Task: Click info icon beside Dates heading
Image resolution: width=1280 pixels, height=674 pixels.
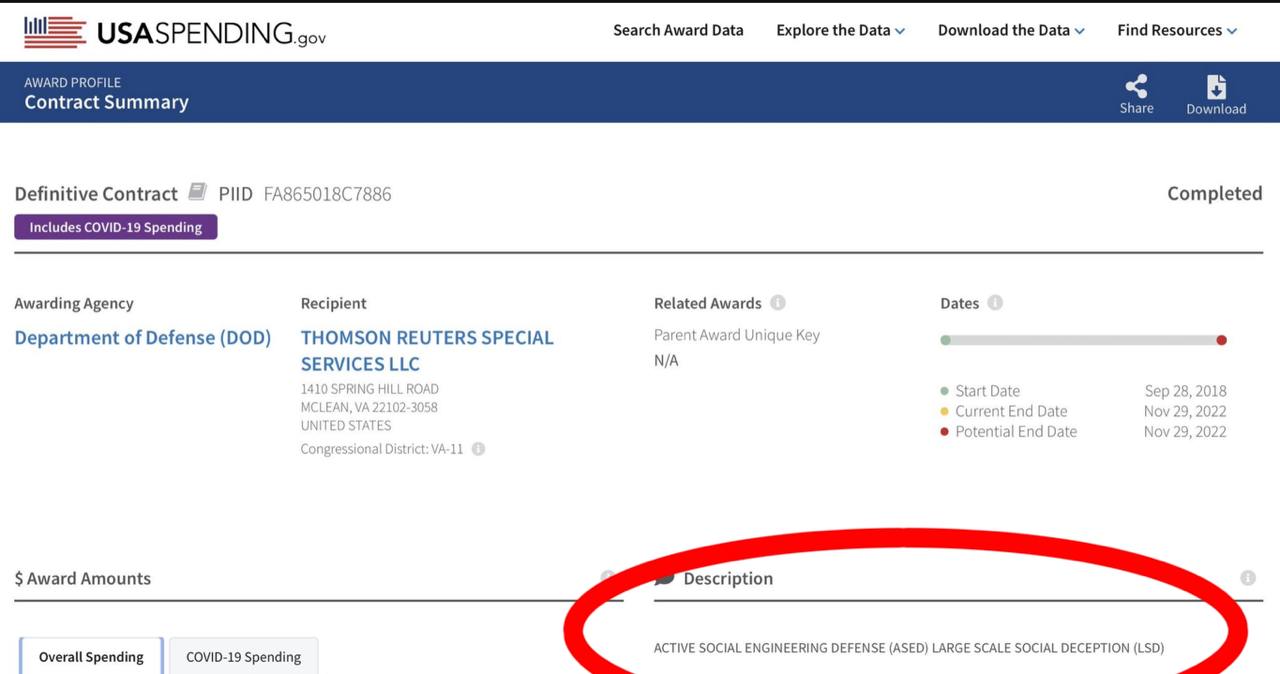Action: [x=995, y=302]
